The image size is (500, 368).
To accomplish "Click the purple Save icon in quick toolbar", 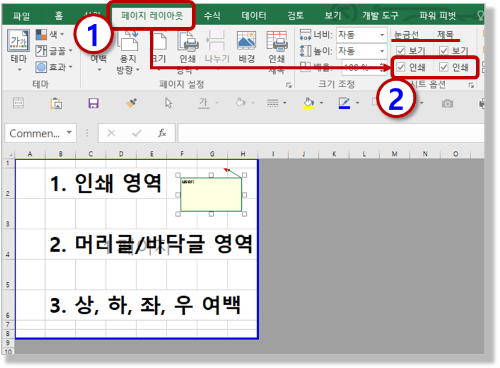I will [x=93, y=103].
